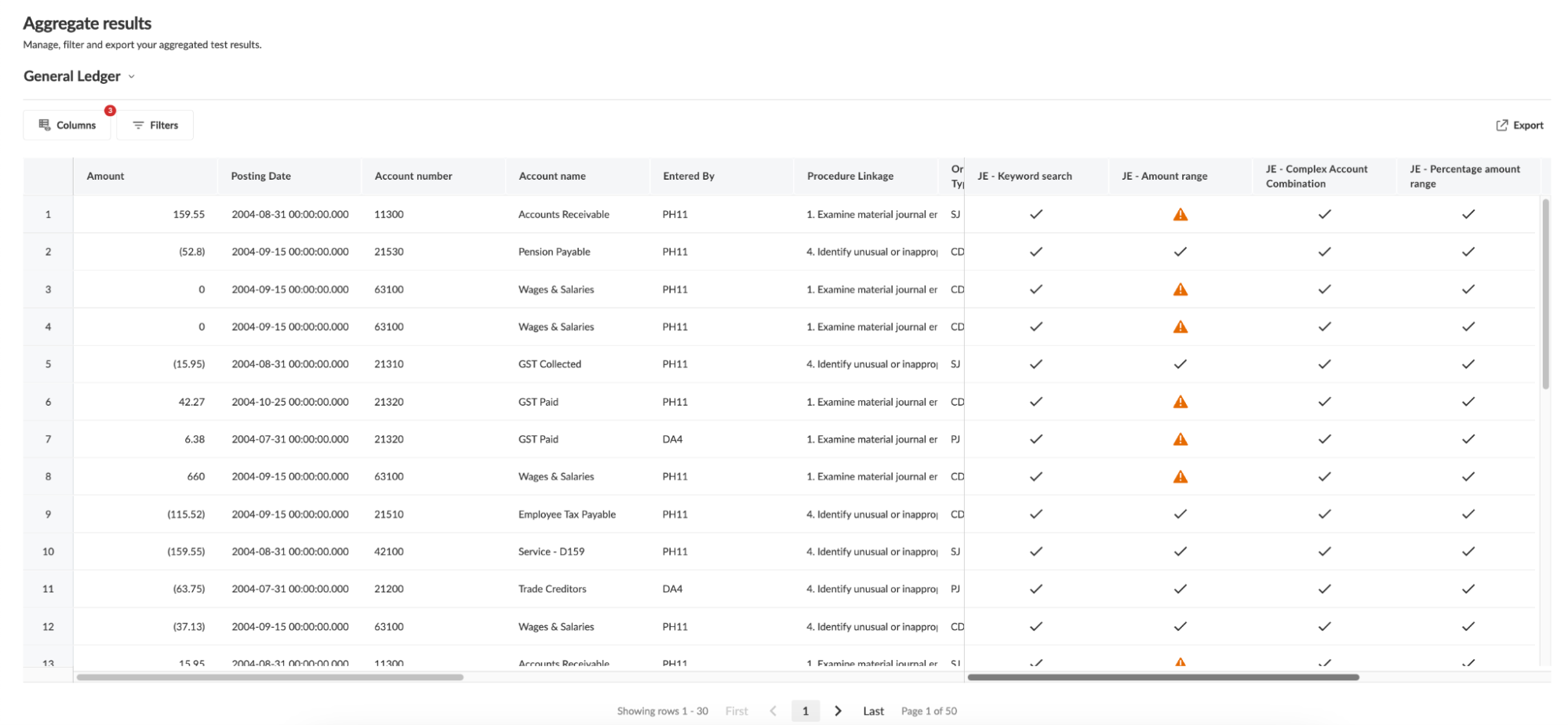Click warning icon on row 7 GST Paid

pos(1181,439)
